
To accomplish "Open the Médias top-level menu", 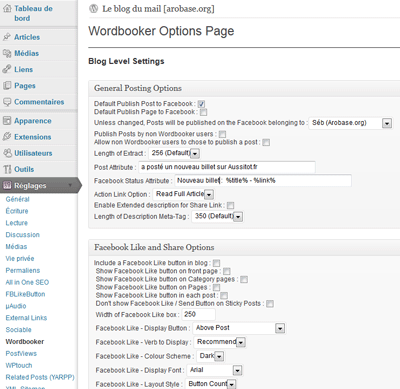I will pyautogui.click(x=27, y=53).
